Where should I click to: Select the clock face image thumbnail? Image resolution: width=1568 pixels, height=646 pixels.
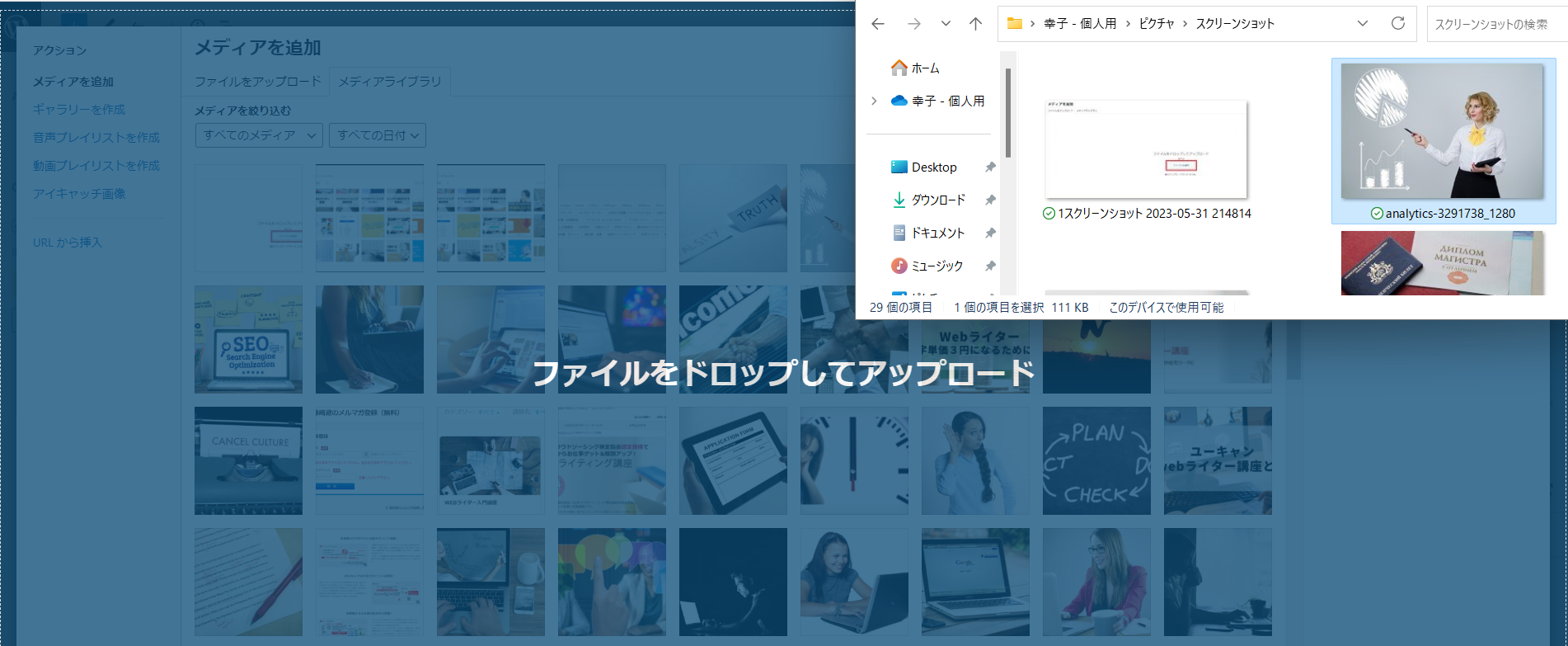(854, 460)
